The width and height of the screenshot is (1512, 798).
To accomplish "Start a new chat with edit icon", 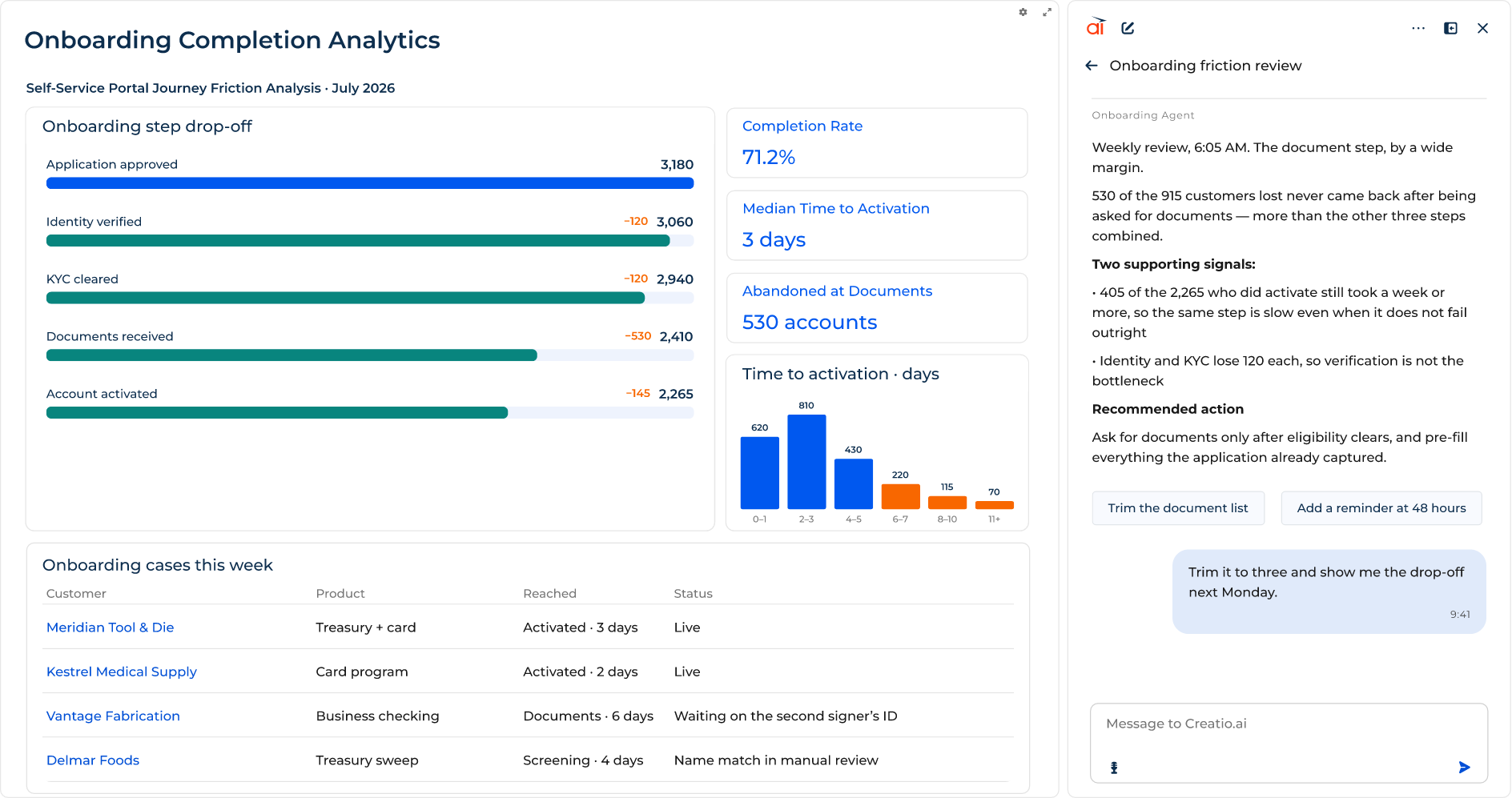I will [1128, 28].
